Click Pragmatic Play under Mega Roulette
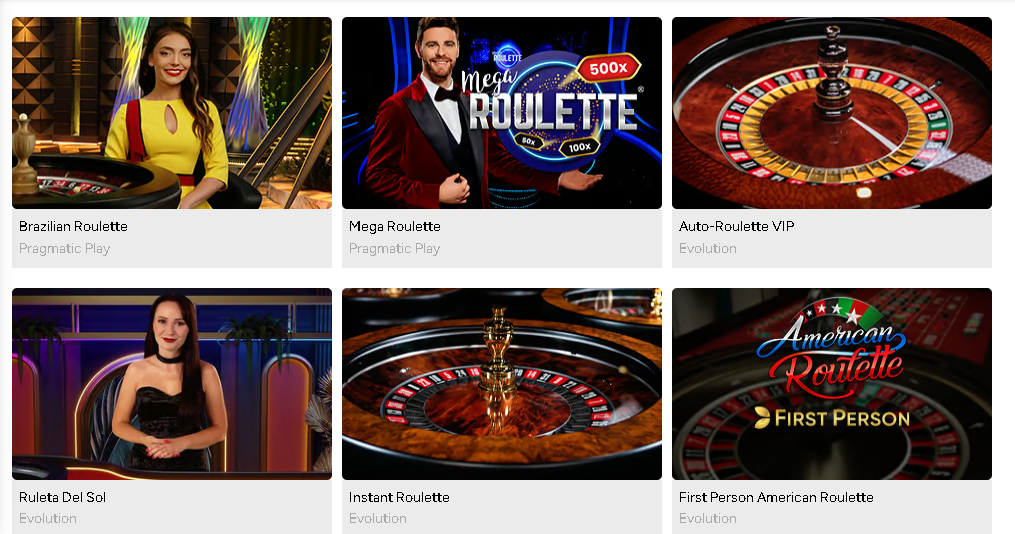The image size is (1015, 534). [x=395, y=249]
